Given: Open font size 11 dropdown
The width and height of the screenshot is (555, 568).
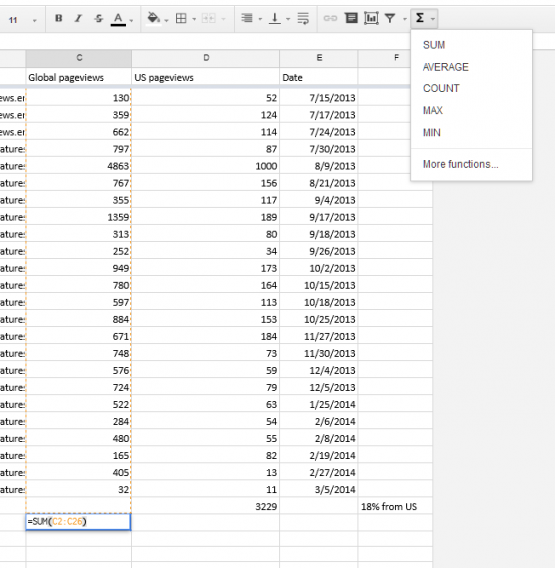Looking at the screenshot, I should pos(22,20).
